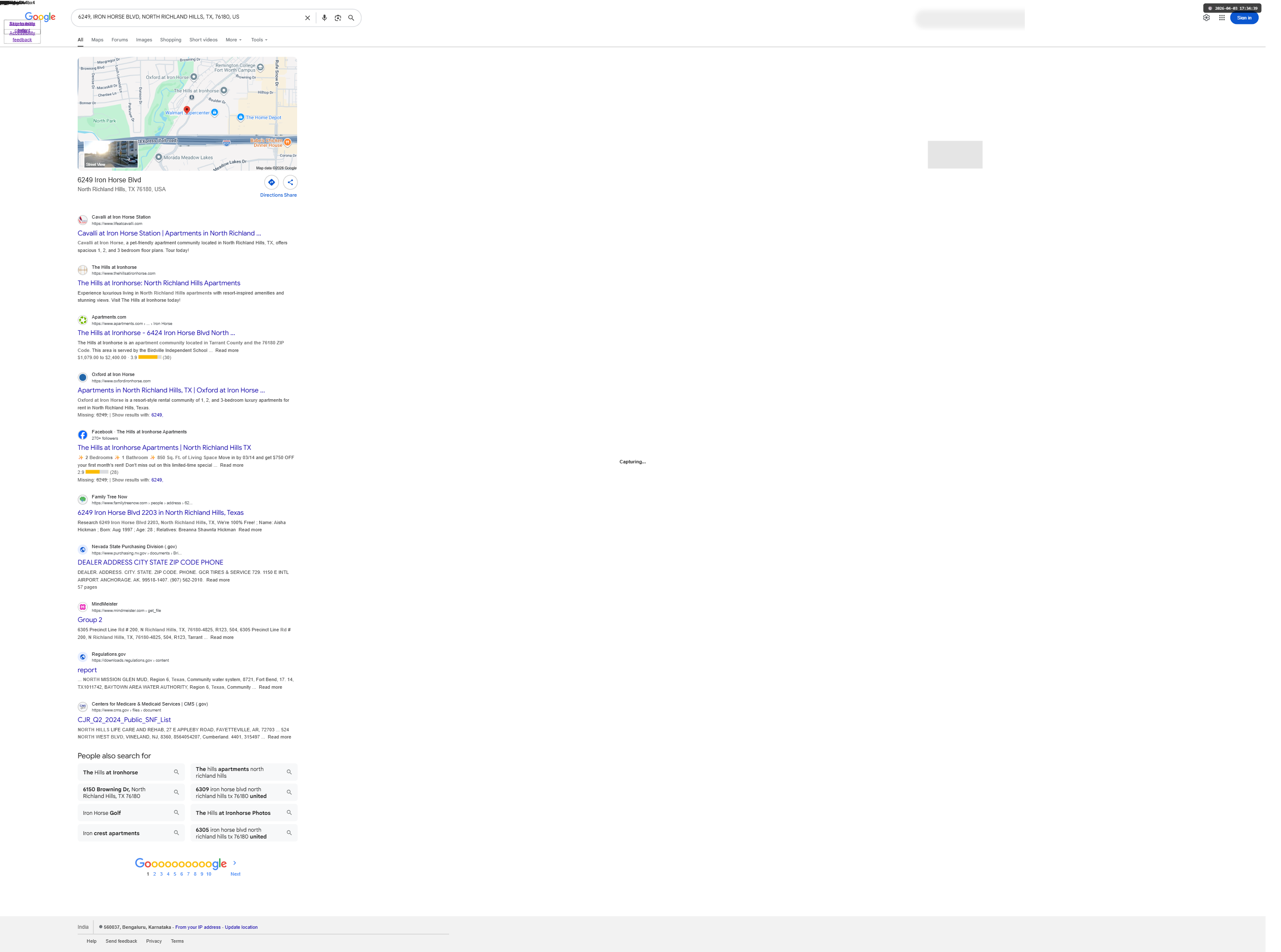
Task: Clear the search box with X icon
Action: click(x=307, y=18)
